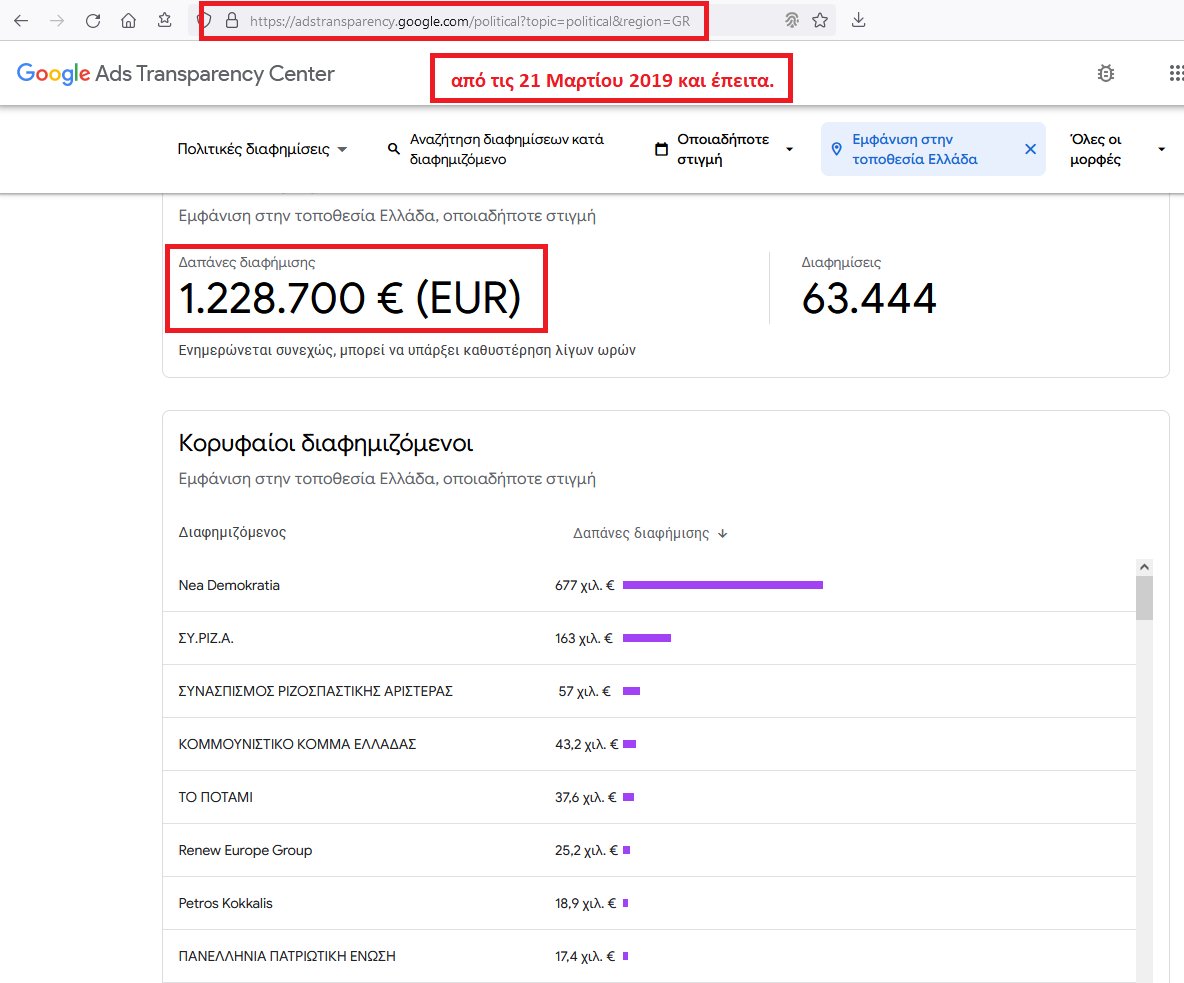Sort by Δαπάνες διαφήμισης column header
Image resolution: width=1184 pixels, height=983 pixels.
click(x=640, y=533)
